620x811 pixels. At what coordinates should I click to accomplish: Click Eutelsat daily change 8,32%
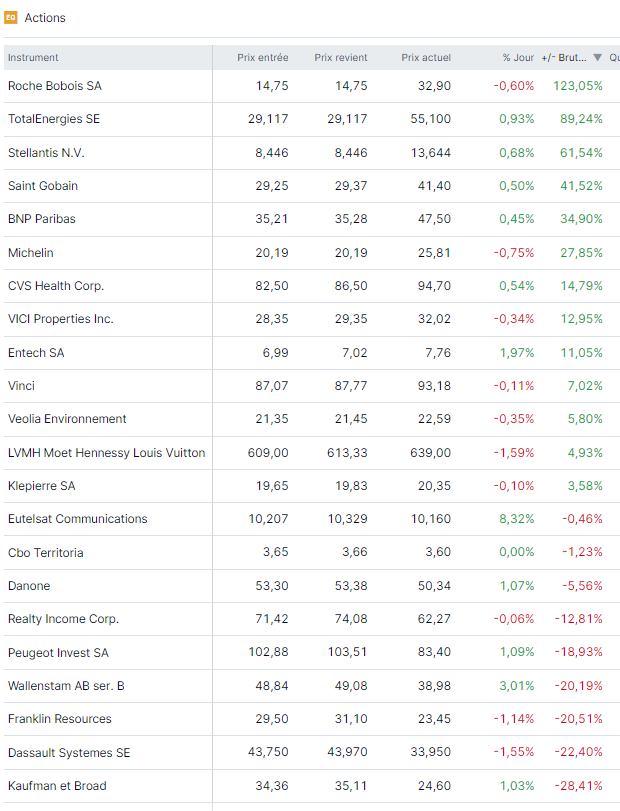[517, 519]
